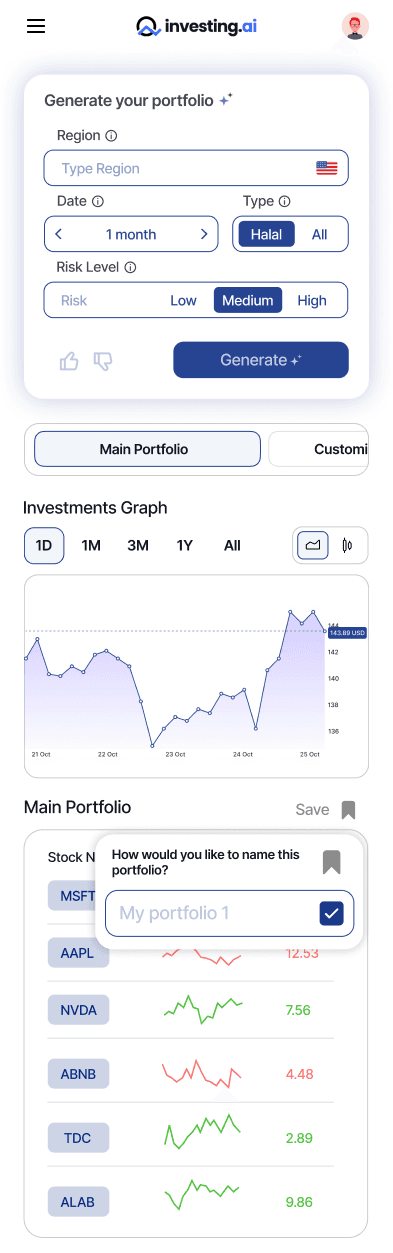The width and height of the screenshot is (393, 1253).
Task: Switch to candlestick chart view
Action: coord(348,545)
